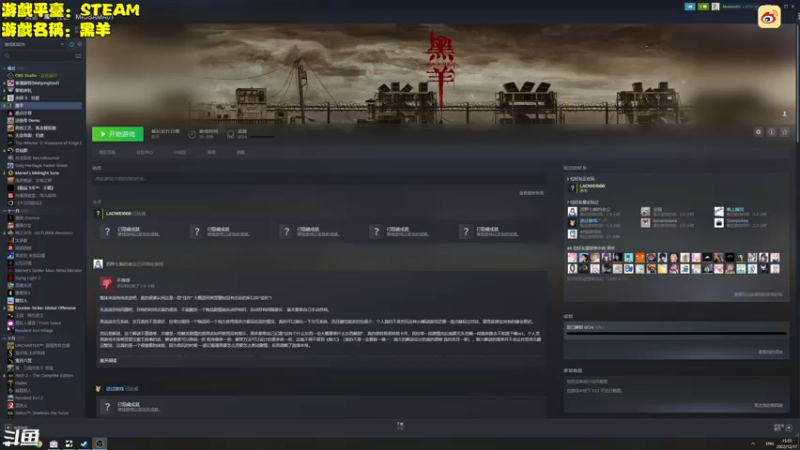Select Grey Heritage: Faded Vision in library
The image size is (800, 450).
pyautogui.click(x=41, y=165)
